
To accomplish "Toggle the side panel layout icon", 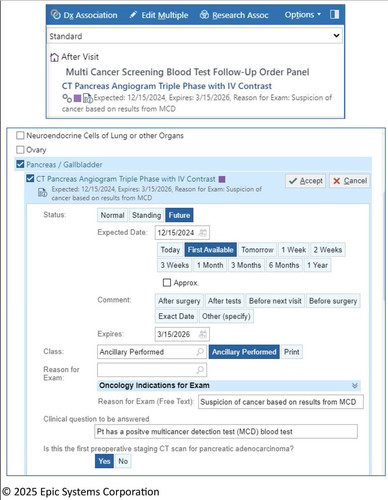I will pos(334,14).
